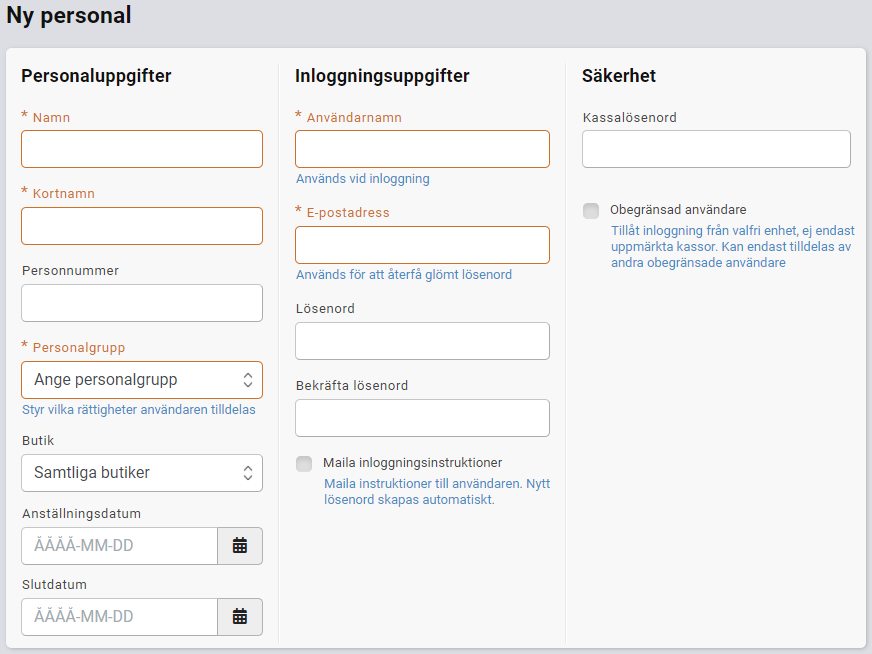Select the Bekräfta lösenord field
Image resolution: width=872 pixels, height=654 pixels.
[x=422, y=418]
